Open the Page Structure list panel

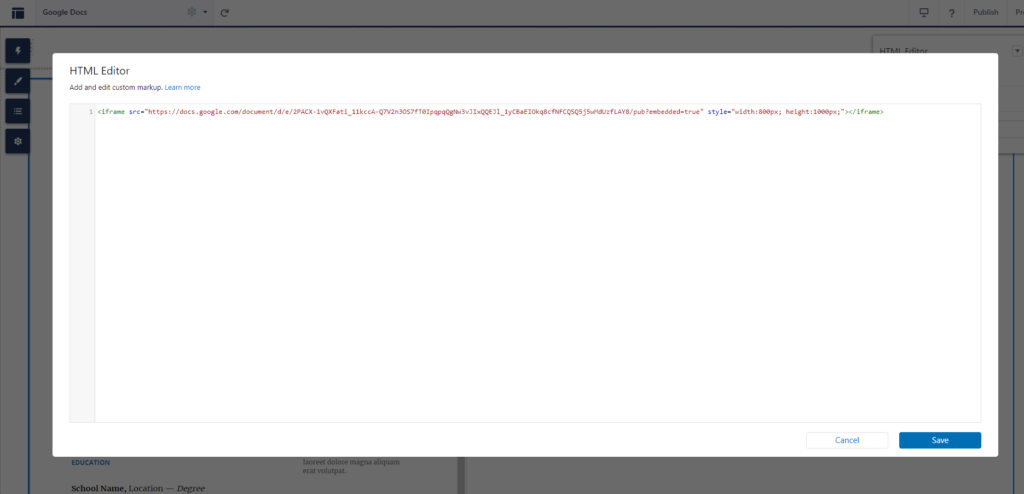tap(18, 111)
